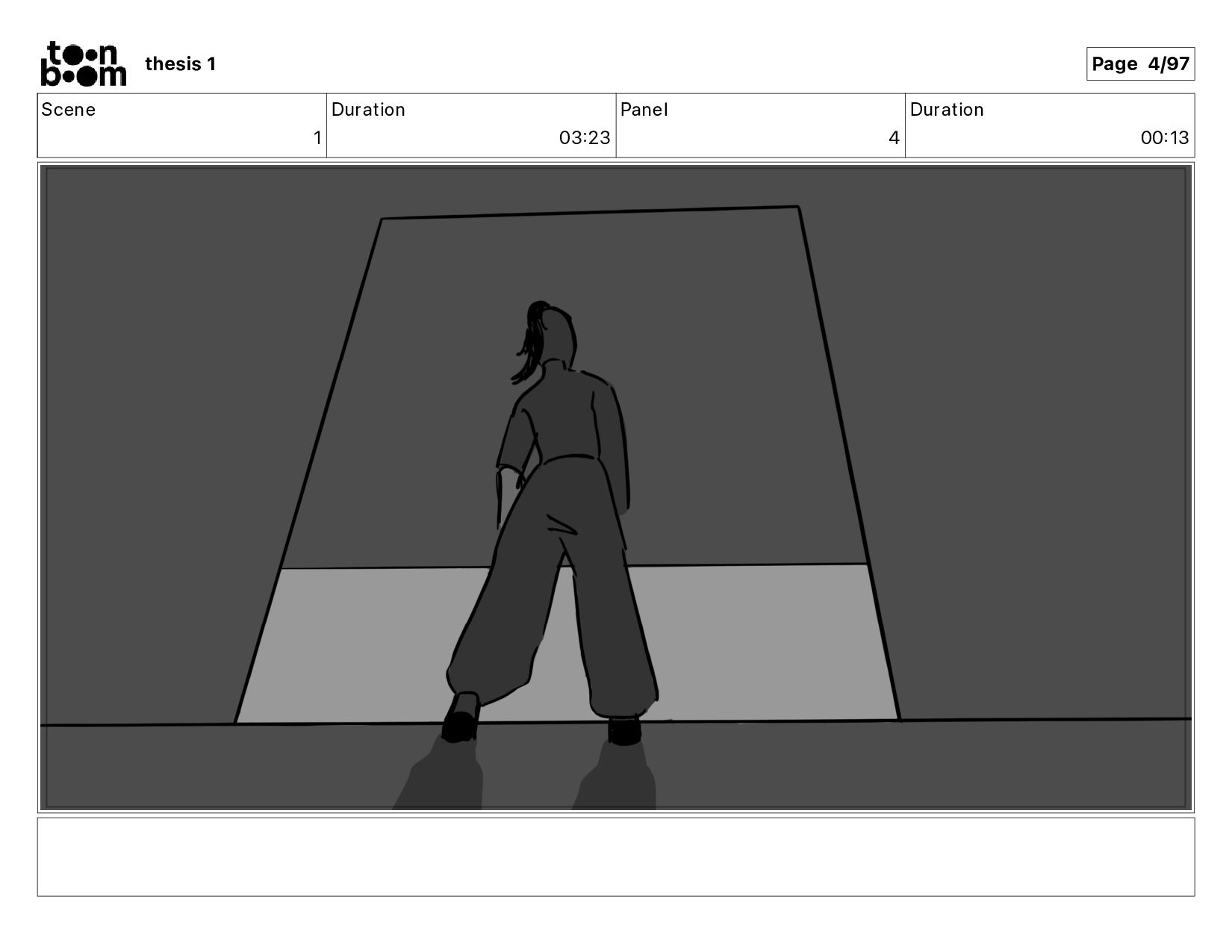
Task: Select panel number value '4'
Action: pos(894,138)
